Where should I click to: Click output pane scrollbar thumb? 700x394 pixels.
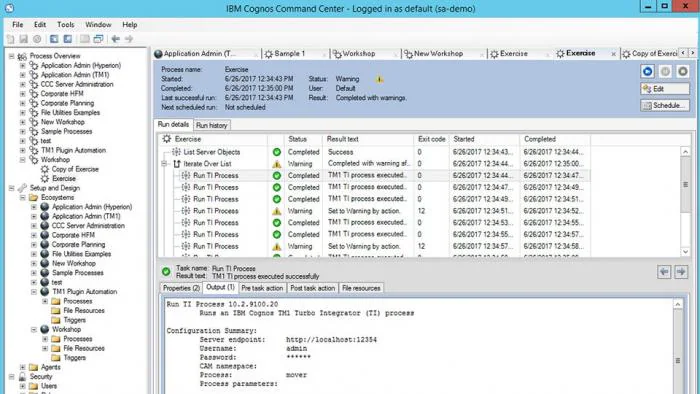pos(678,361)
